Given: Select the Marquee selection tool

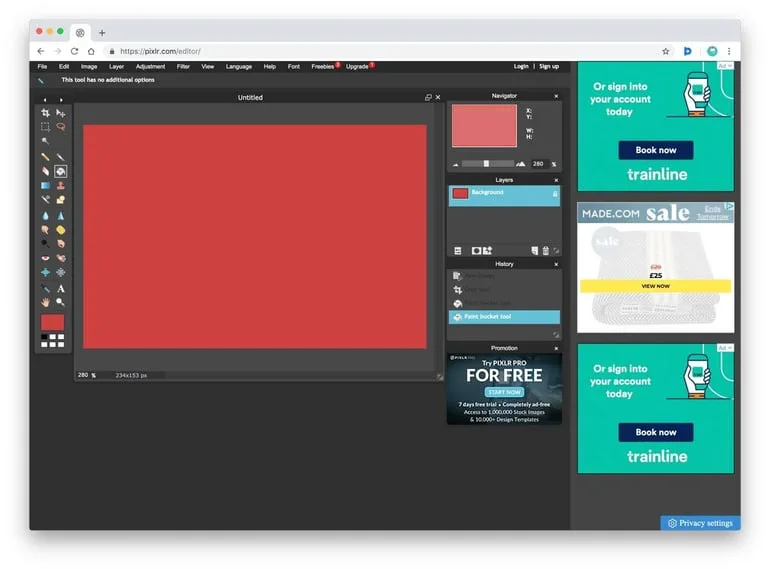Looking at the screenshot, I should [45, 127].
